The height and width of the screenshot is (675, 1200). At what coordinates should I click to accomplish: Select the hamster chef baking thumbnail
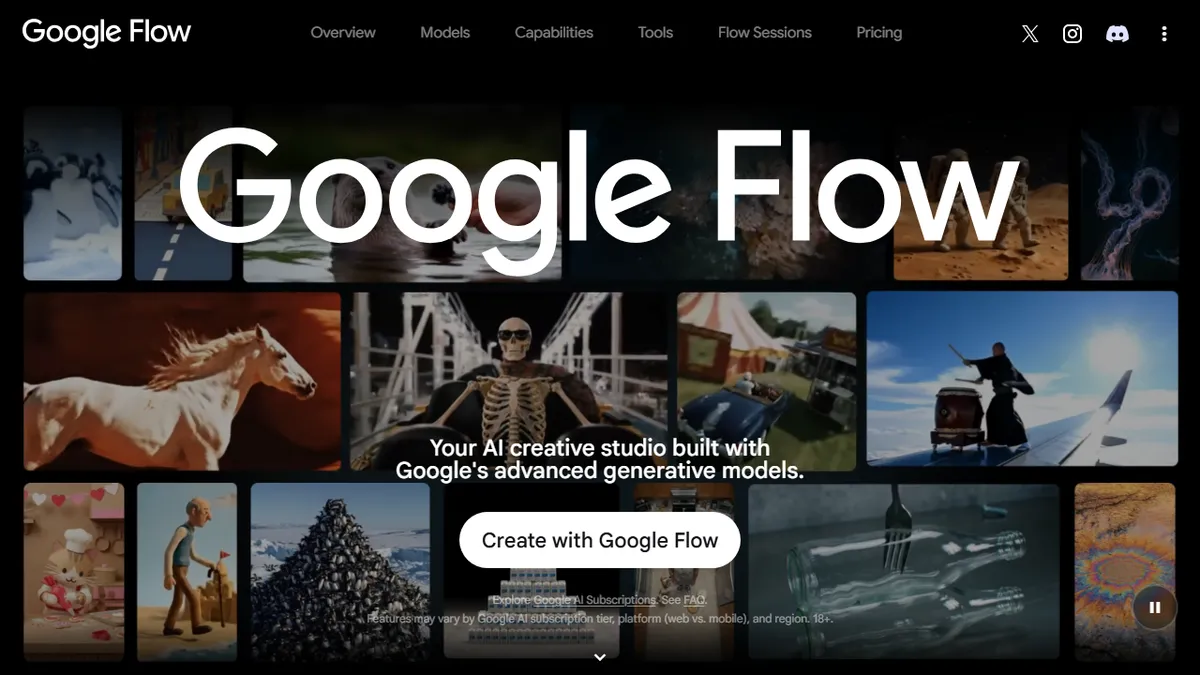point(74,572)
